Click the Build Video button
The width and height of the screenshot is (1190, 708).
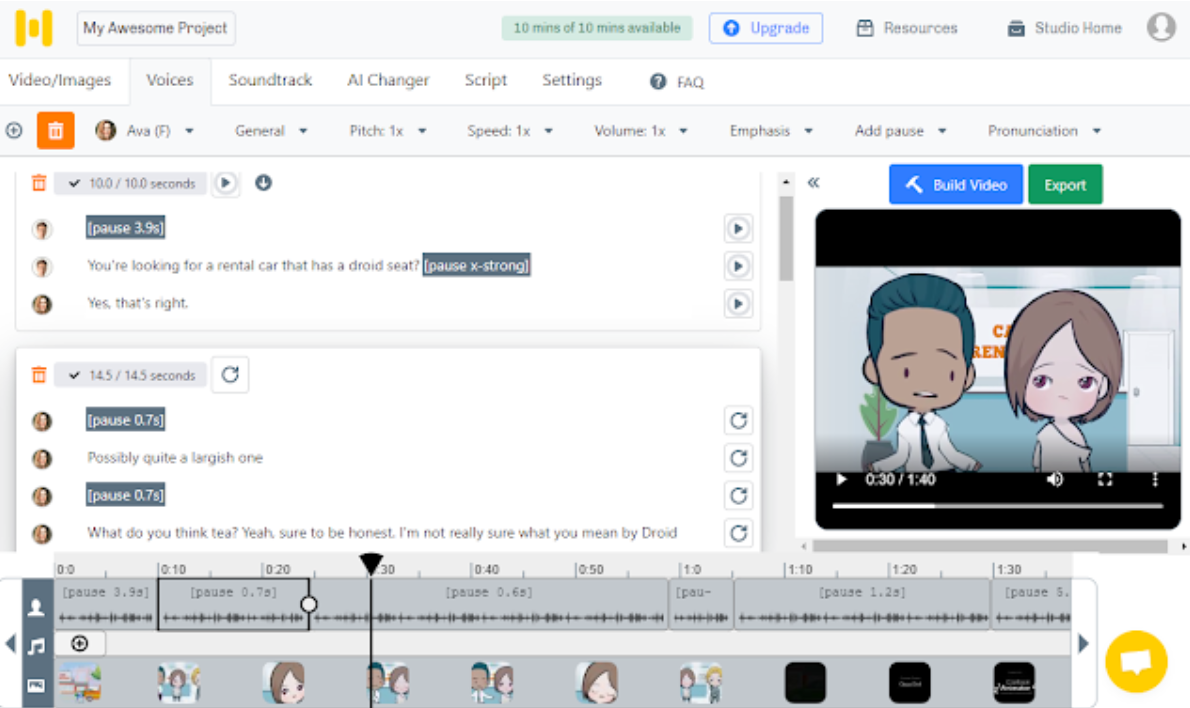coord(955,185)
